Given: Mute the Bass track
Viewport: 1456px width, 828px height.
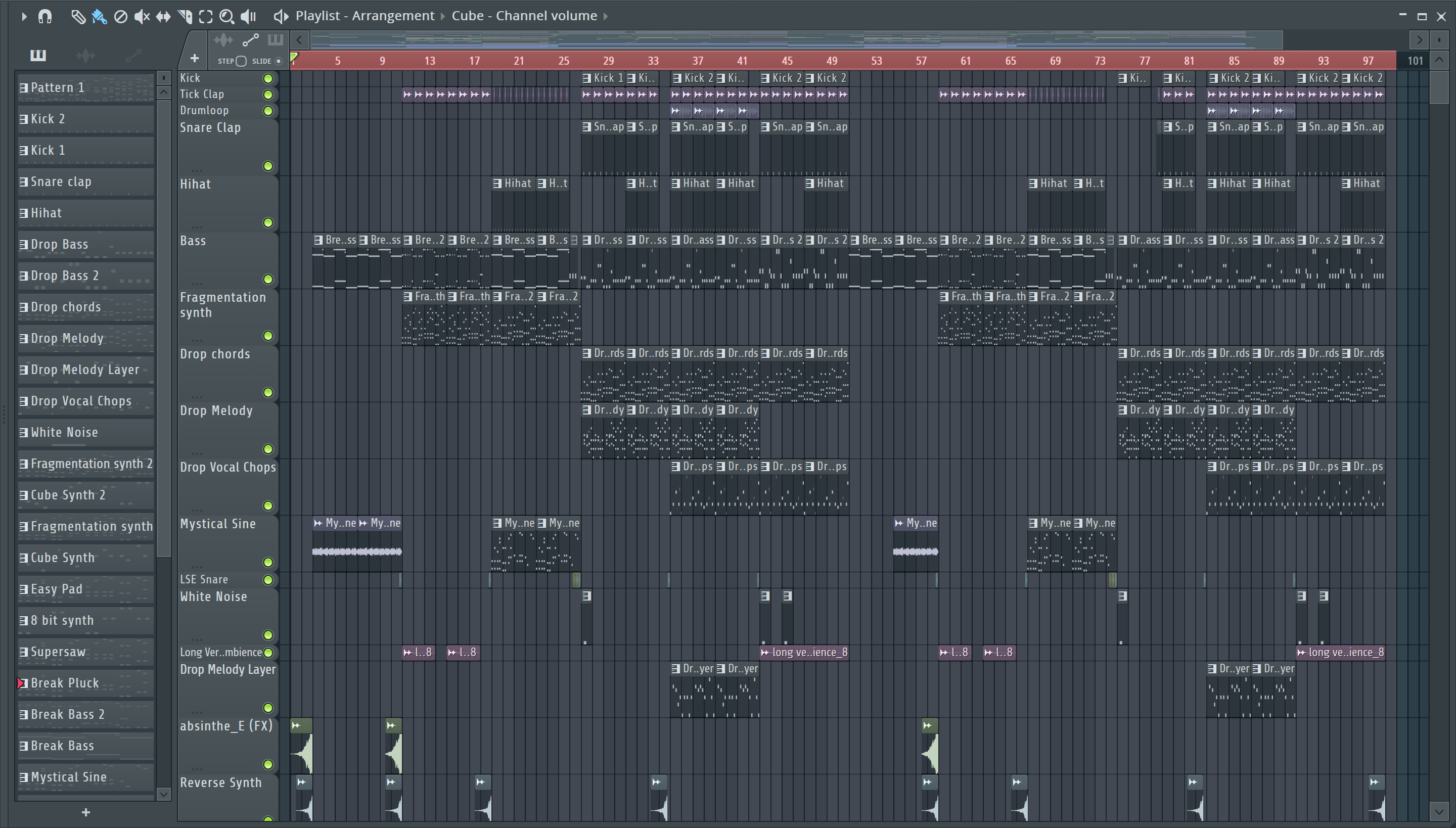Looking at the screenshot, I should [x=268, y=279].
